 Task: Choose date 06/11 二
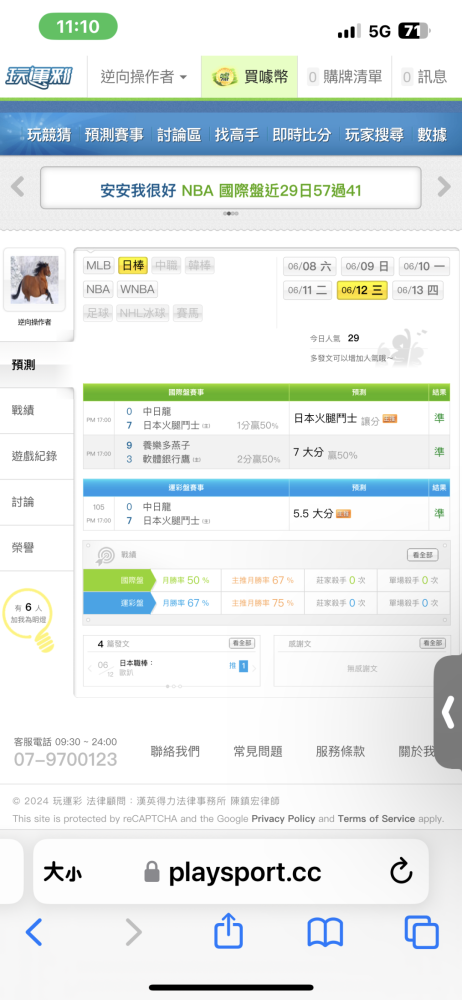pos(307,290)
